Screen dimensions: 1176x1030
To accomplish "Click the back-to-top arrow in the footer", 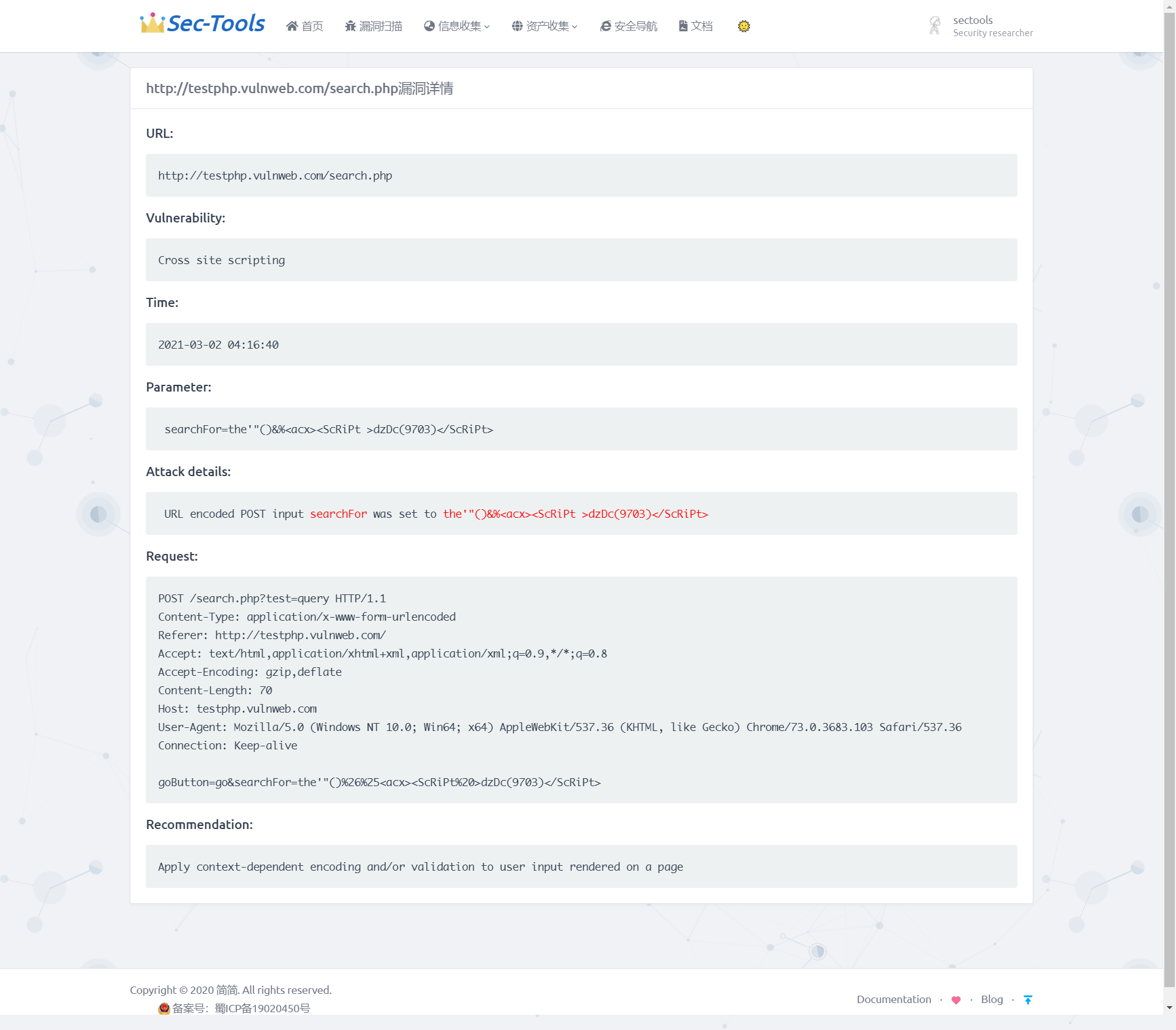I will [x=1028, y=999].
